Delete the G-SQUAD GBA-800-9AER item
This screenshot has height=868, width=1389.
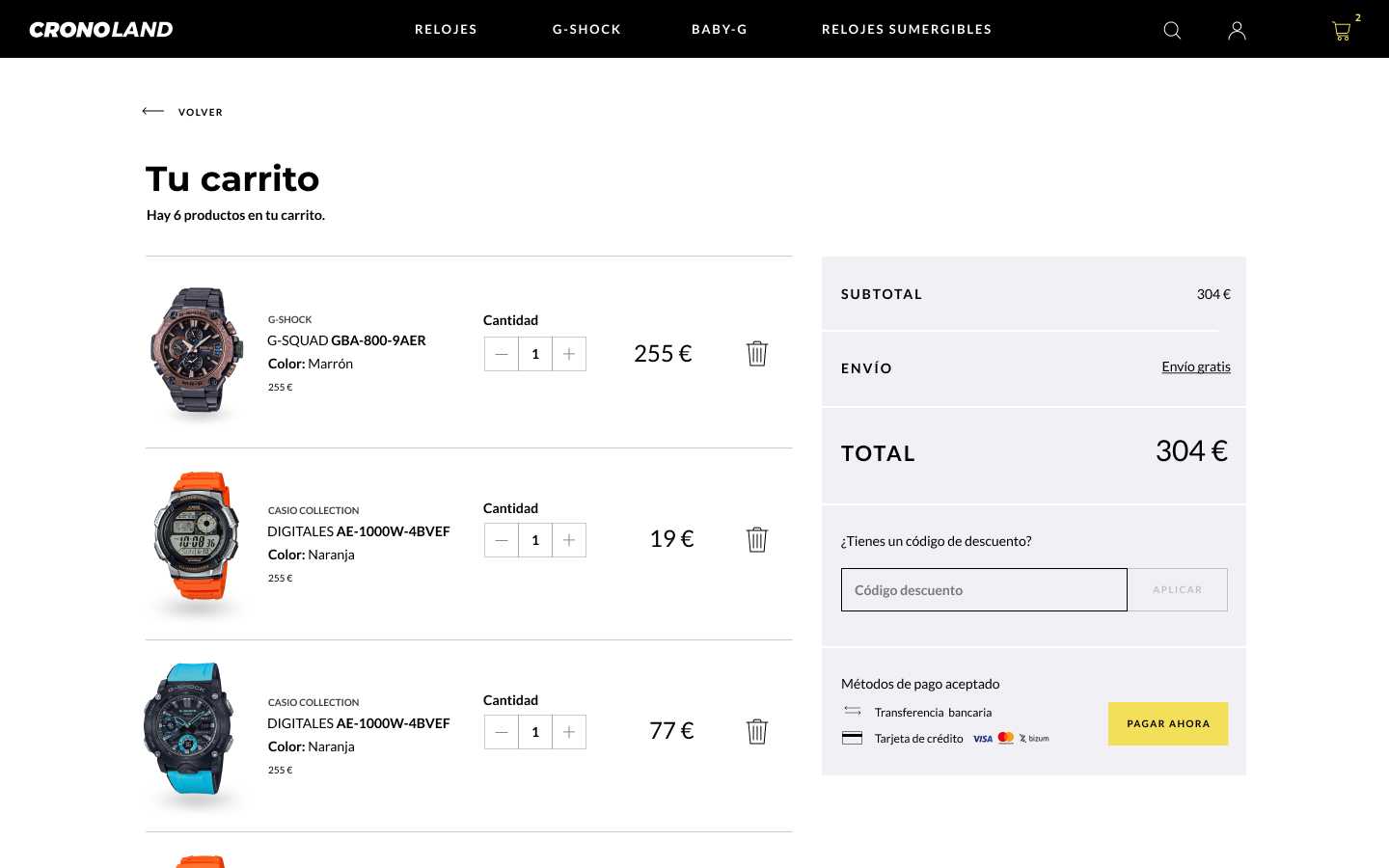pos(757,353)
